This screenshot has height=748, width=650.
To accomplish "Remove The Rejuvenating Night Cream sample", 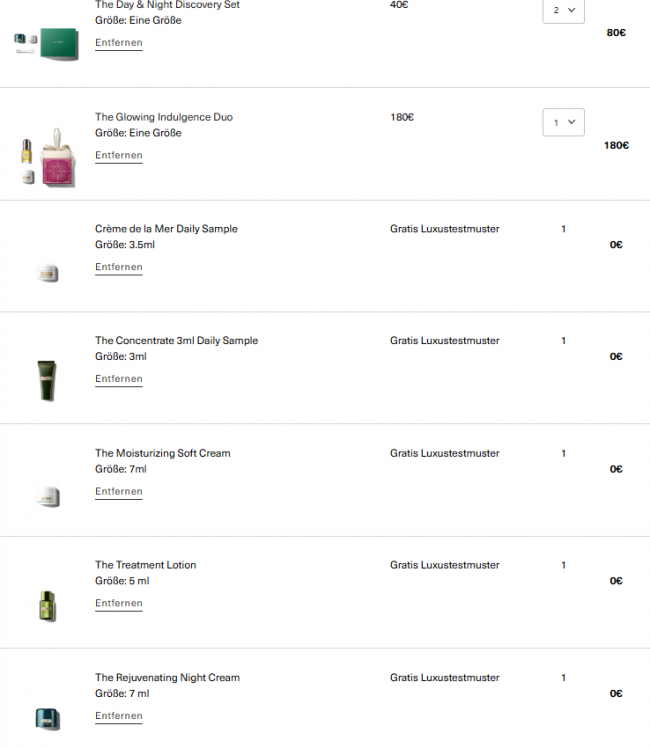I will pyautogui.click(x=119, y=716).
